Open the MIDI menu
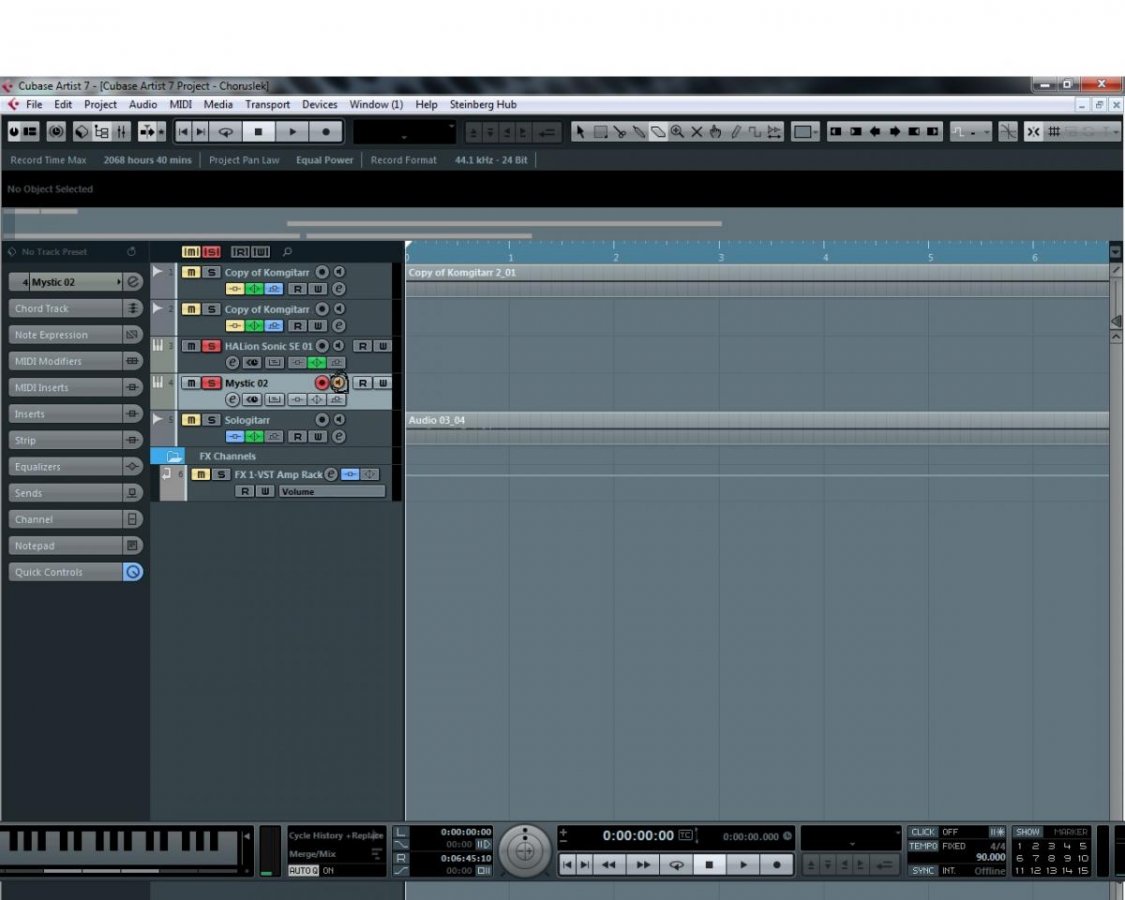This screenshot has width=1125, height=900. tap(180, 105)
